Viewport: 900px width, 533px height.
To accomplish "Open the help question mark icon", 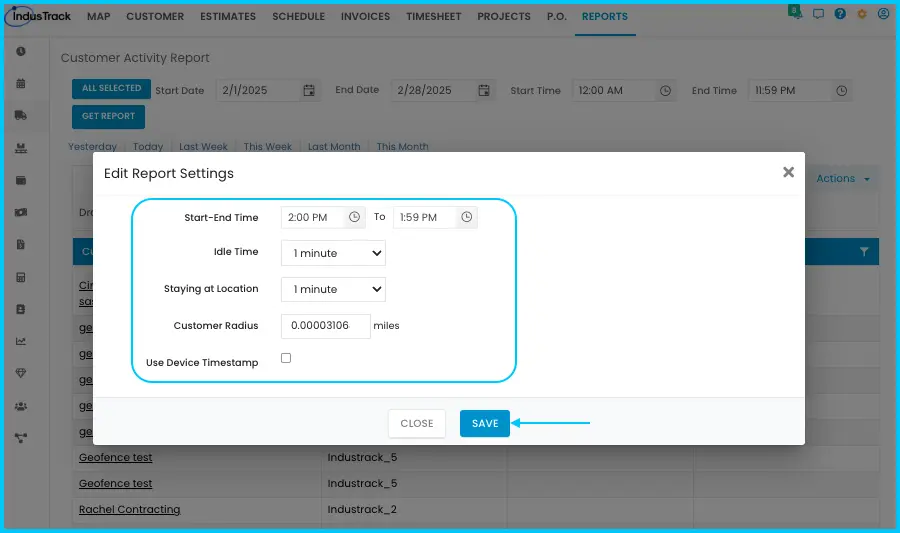I will tap(840, 13).
